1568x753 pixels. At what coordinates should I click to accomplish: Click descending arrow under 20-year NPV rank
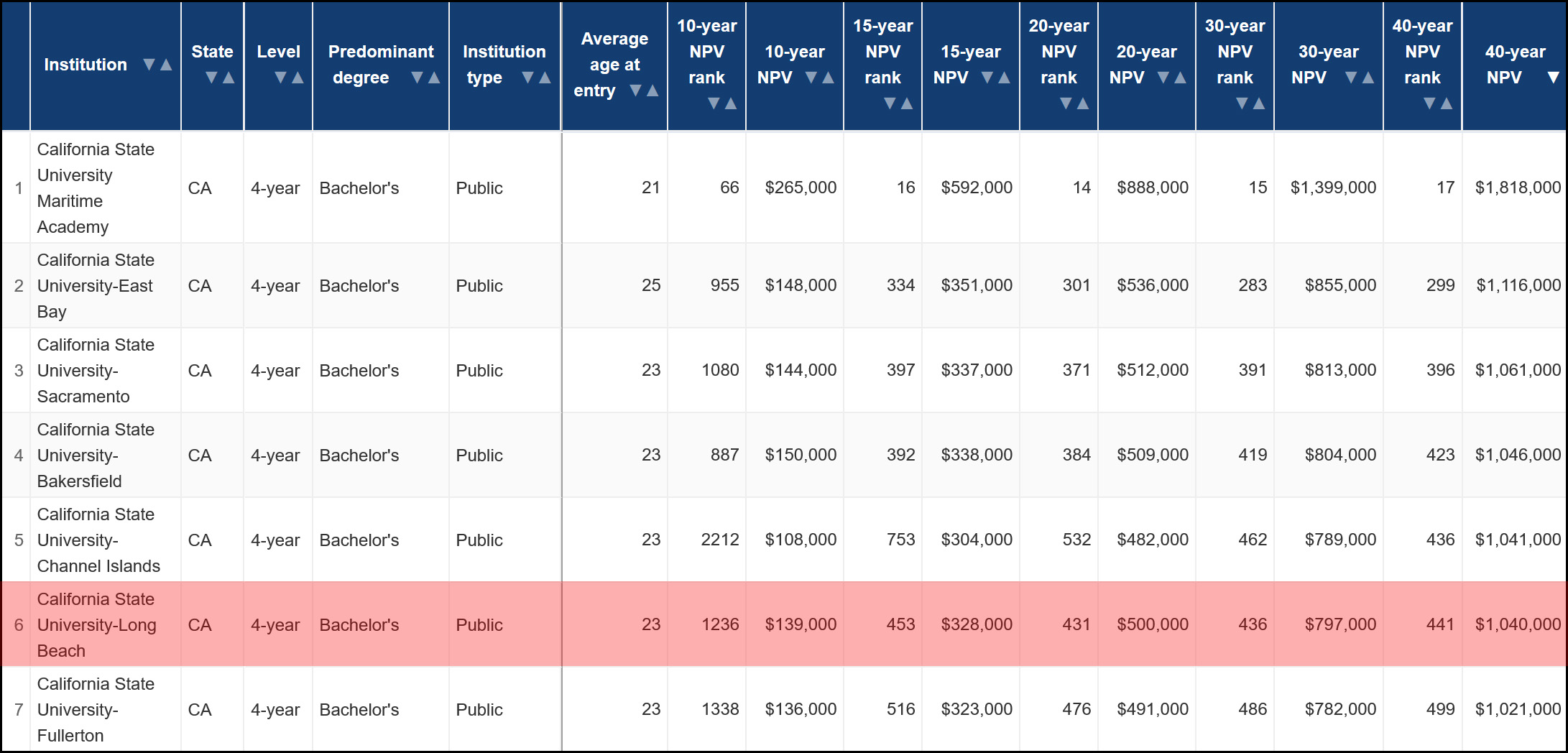pos(1066,103)
